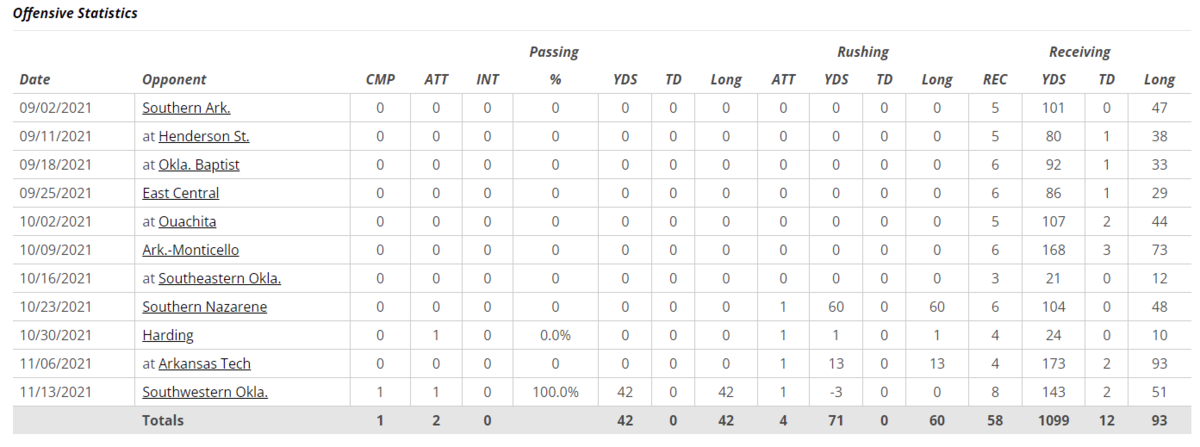Select the Southern Nazarene link

tap(205, 307)
